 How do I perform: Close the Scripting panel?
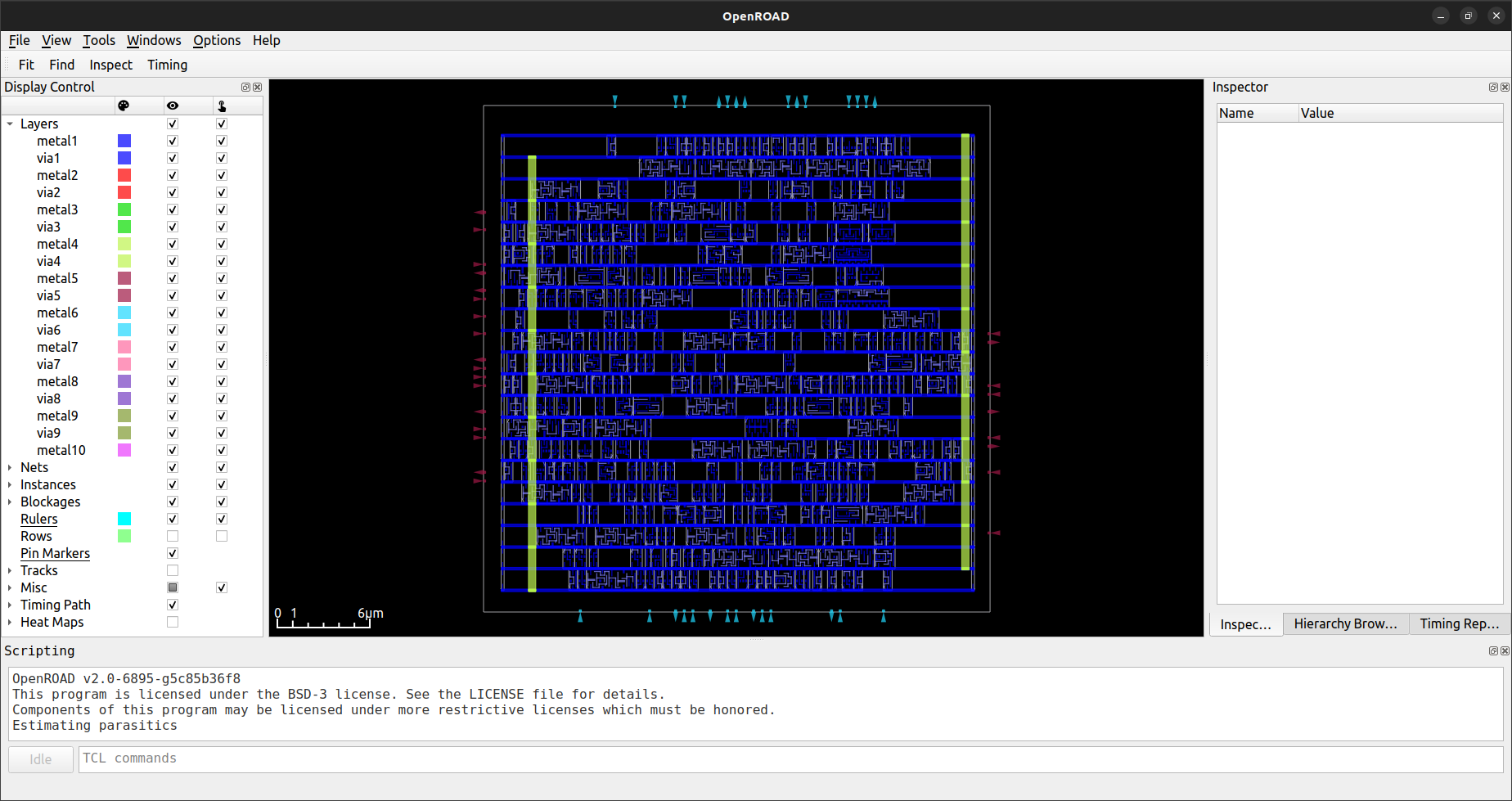coord(1505,650)
